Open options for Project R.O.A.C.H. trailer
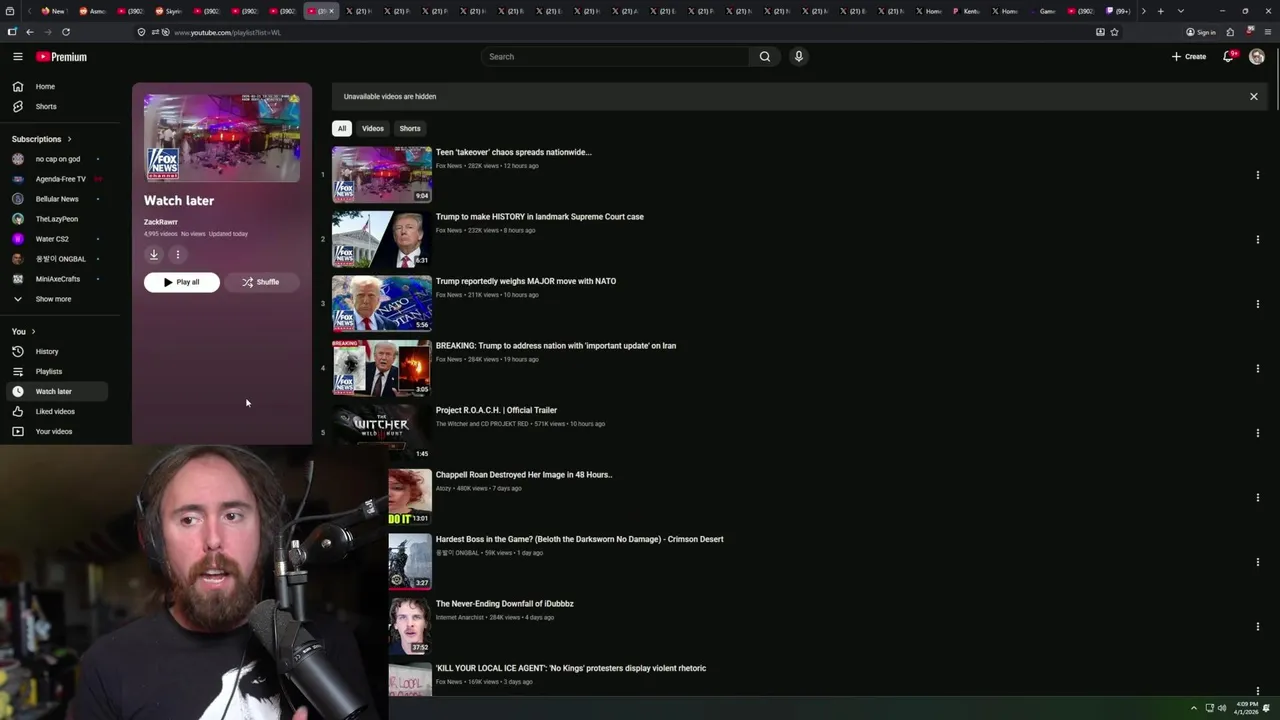 click(1257, 433)
